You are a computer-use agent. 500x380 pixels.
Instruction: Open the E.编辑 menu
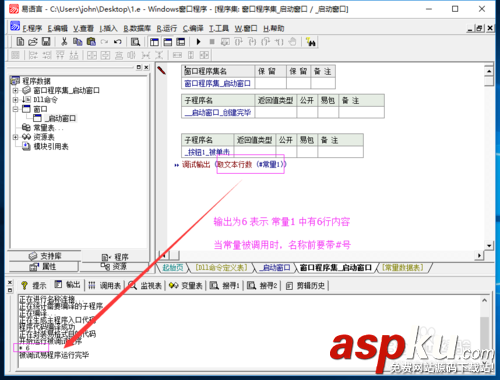[x=57, y=28]
